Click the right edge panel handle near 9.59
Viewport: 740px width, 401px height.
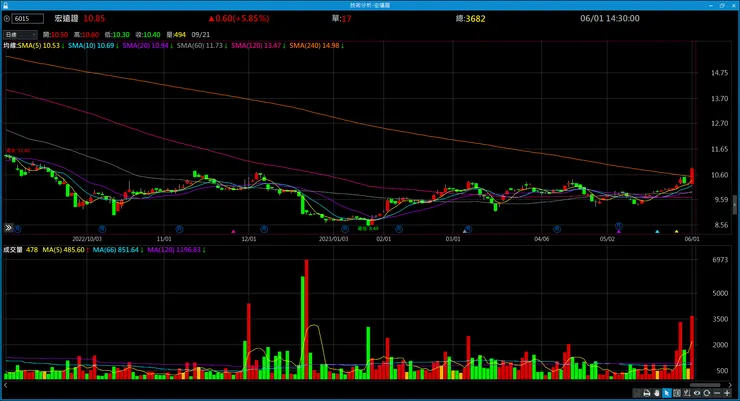click(x=735, y=205)
